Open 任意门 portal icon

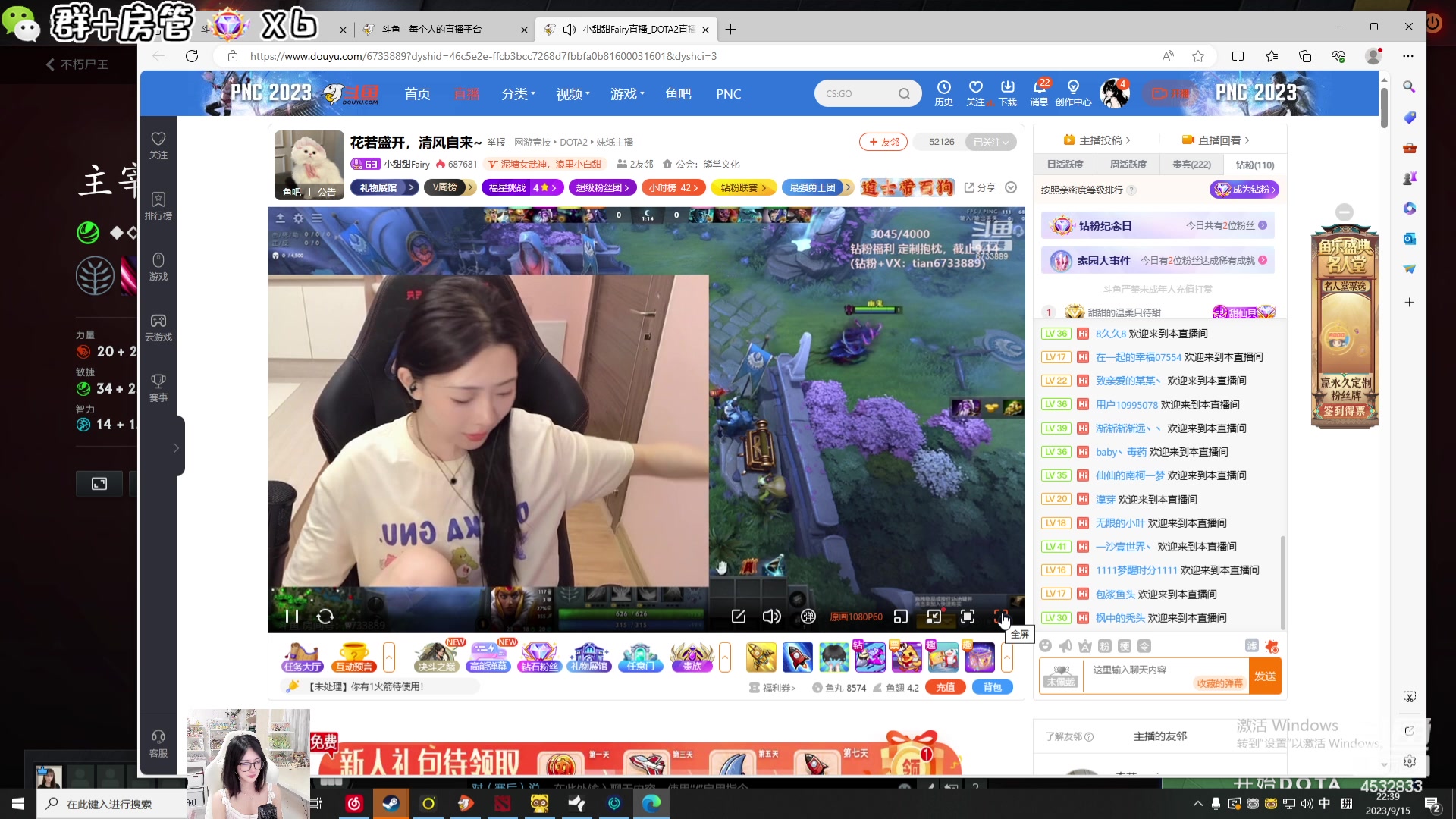click(641, 657)
